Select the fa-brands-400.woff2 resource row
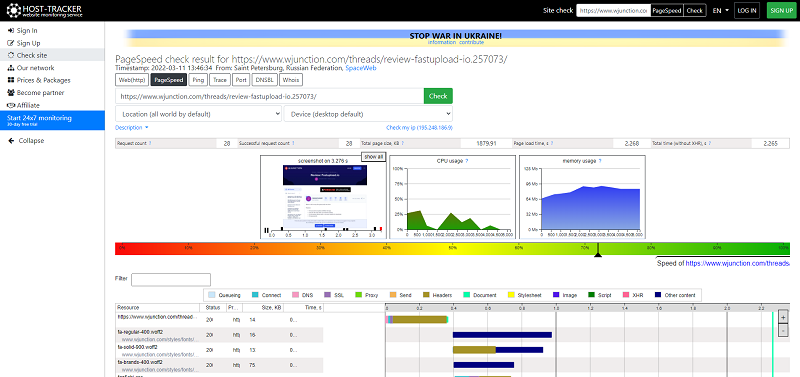 click(219, 365)
